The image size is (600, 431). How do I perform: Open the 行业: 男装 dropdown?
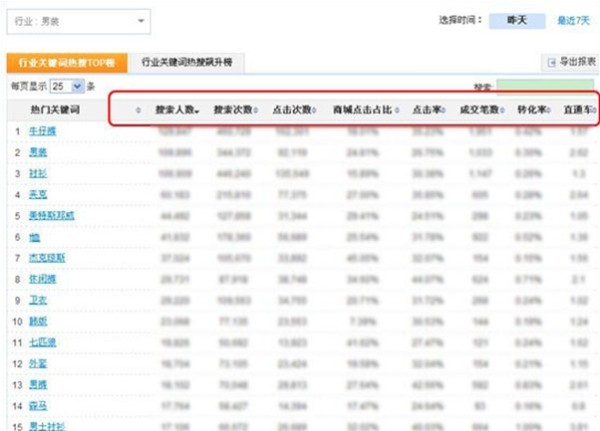(x=140, y=20)
